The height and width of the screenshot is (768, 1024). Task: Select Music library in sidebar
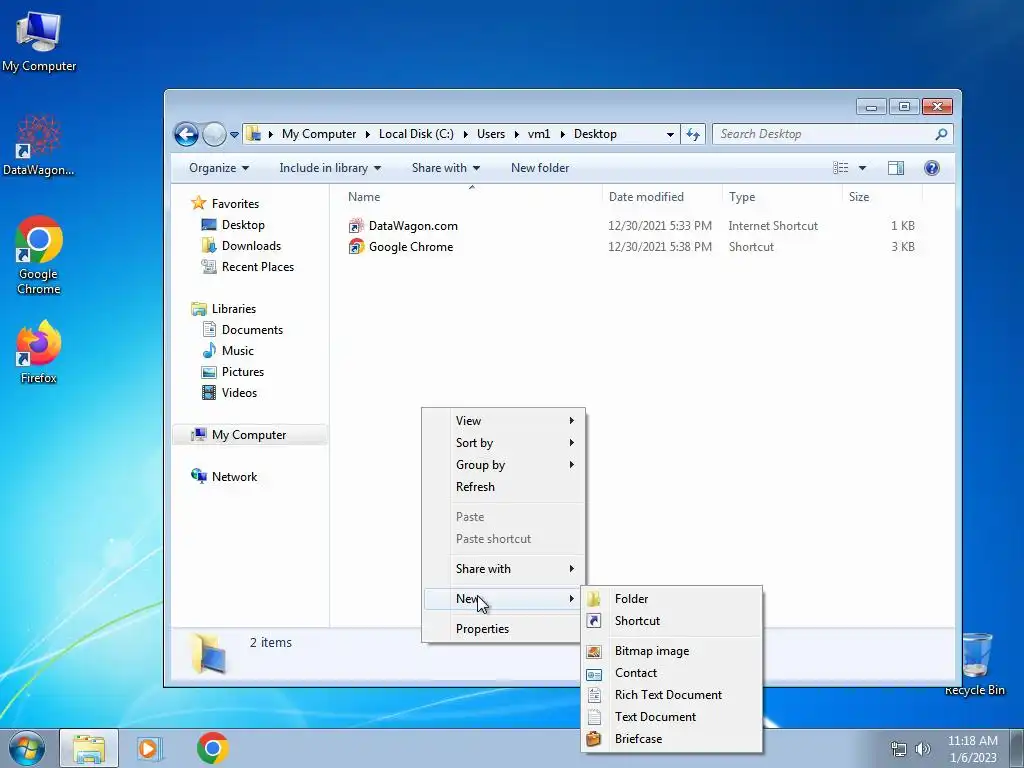pyautogui.click(x=237, y=351)
